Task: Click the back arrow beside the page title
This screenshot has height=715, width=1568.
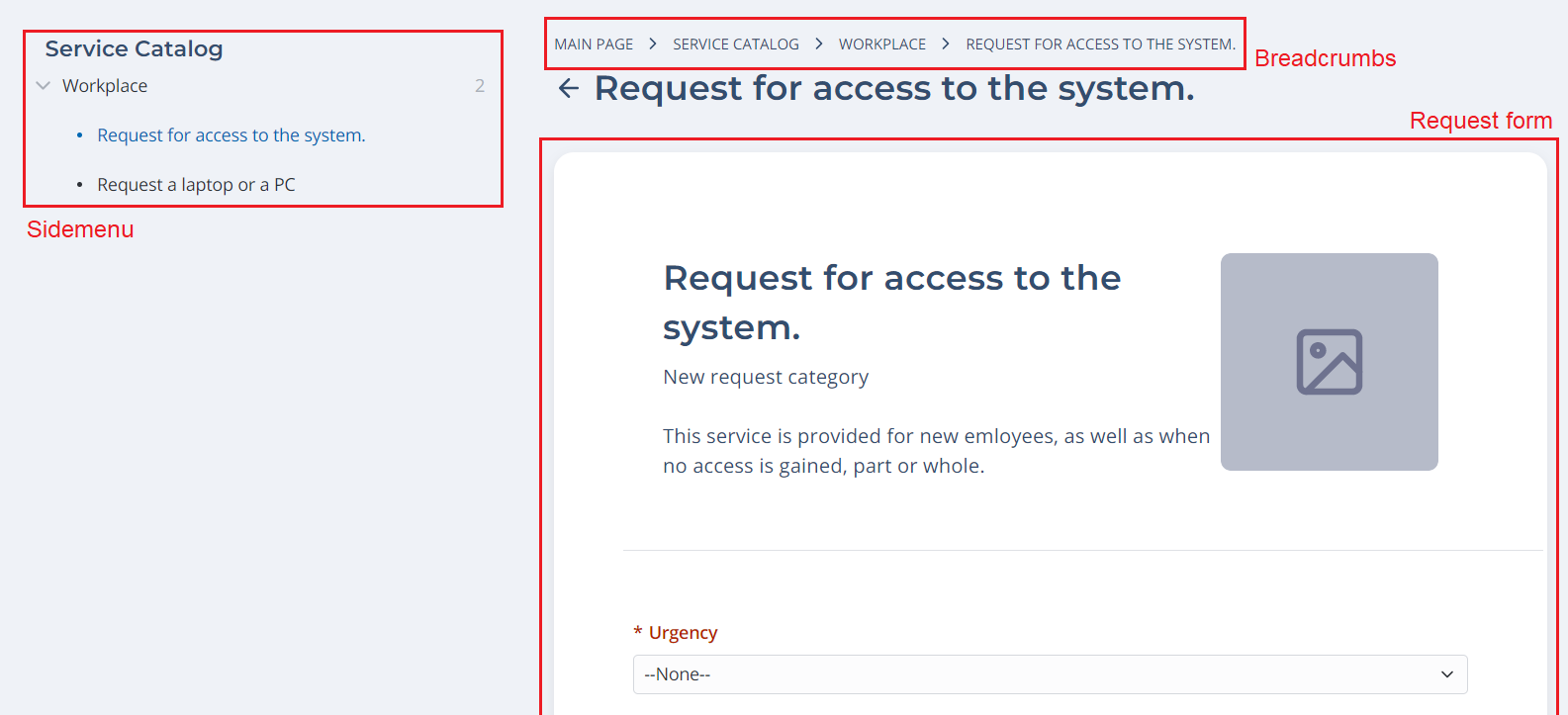Action: pos(568,89)
